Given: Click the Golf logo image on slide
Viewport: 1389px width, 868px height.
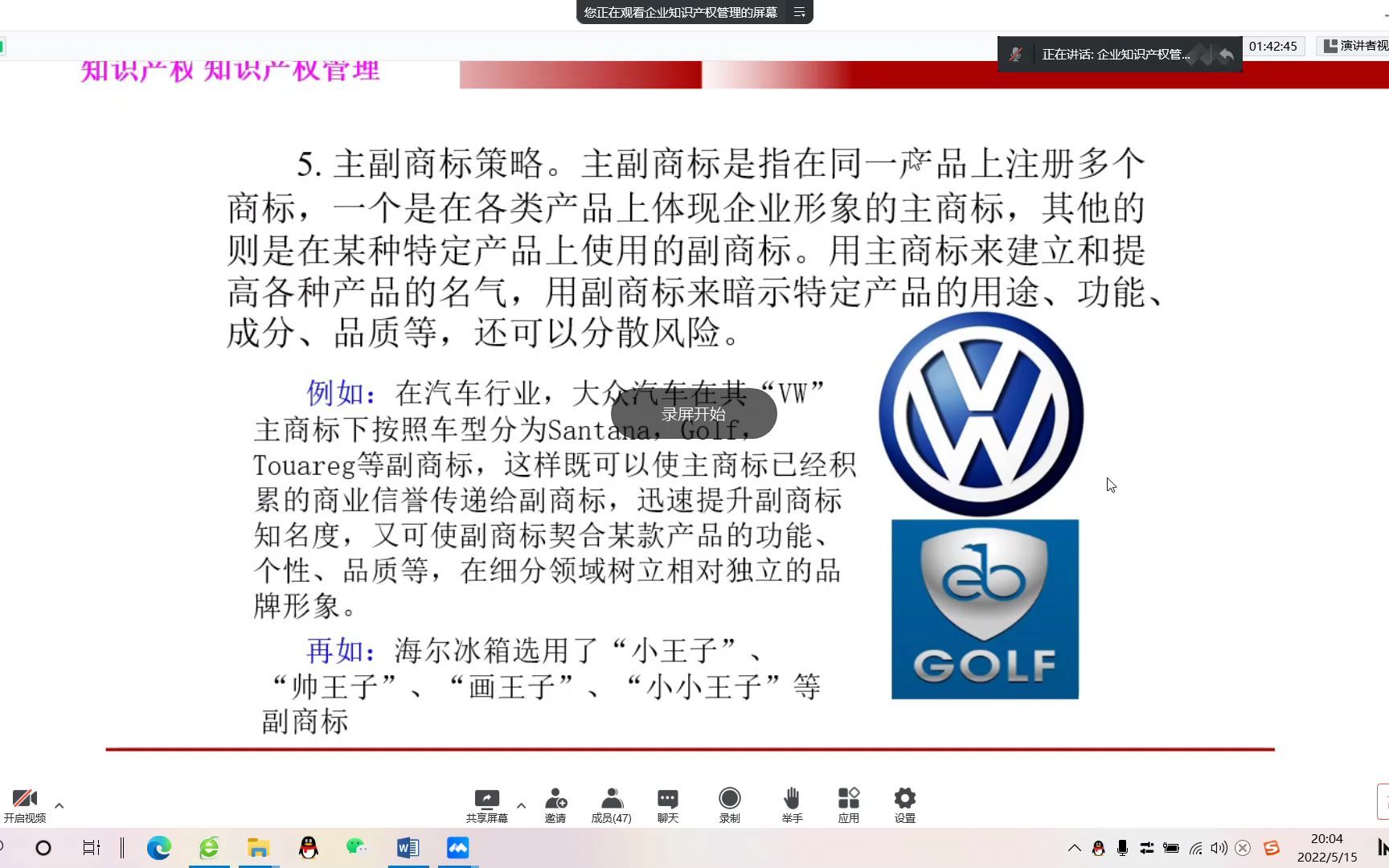Looking at the screenshot, I should pos(985,609).
